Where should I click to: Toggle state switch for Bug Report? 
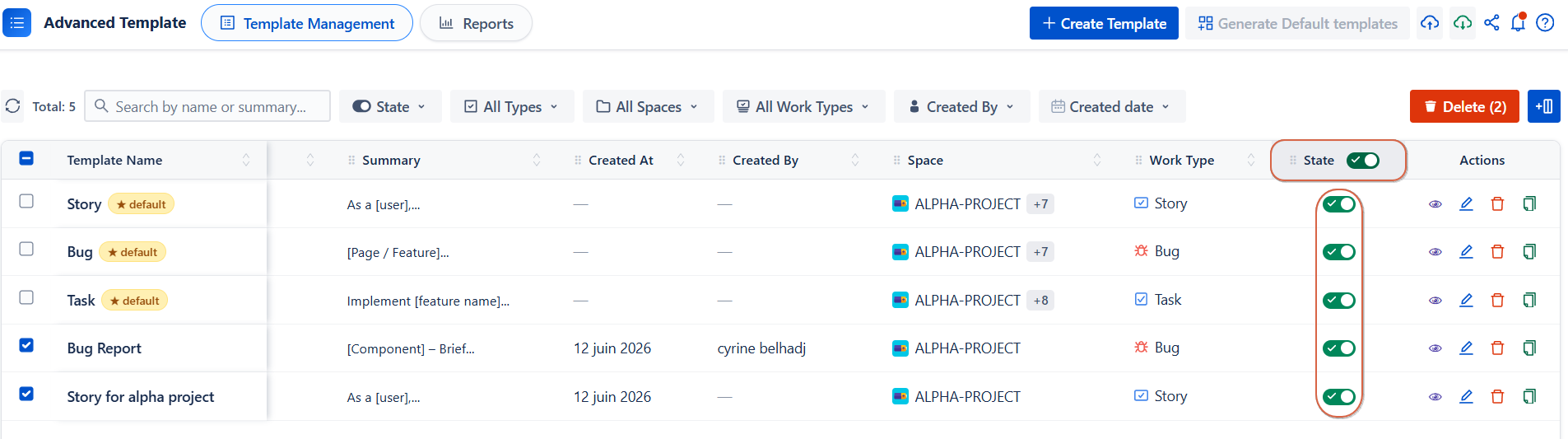(1339, 348)
